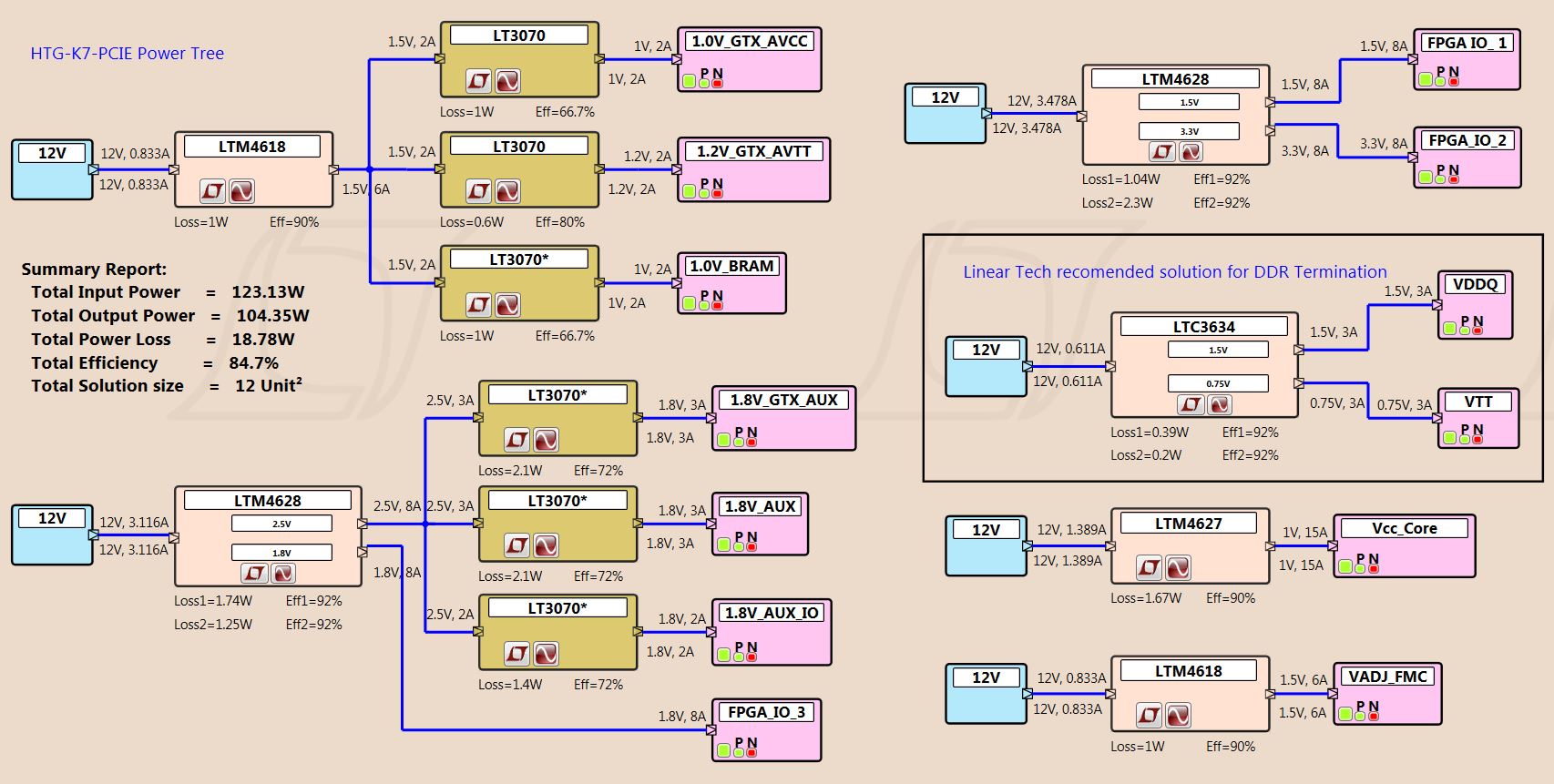The height and width of the screenshot is (784, 1554).
Task: Open sine-wave icon in LTM4618 feeding VADJ_FMC
Action: click(1178, 716)
